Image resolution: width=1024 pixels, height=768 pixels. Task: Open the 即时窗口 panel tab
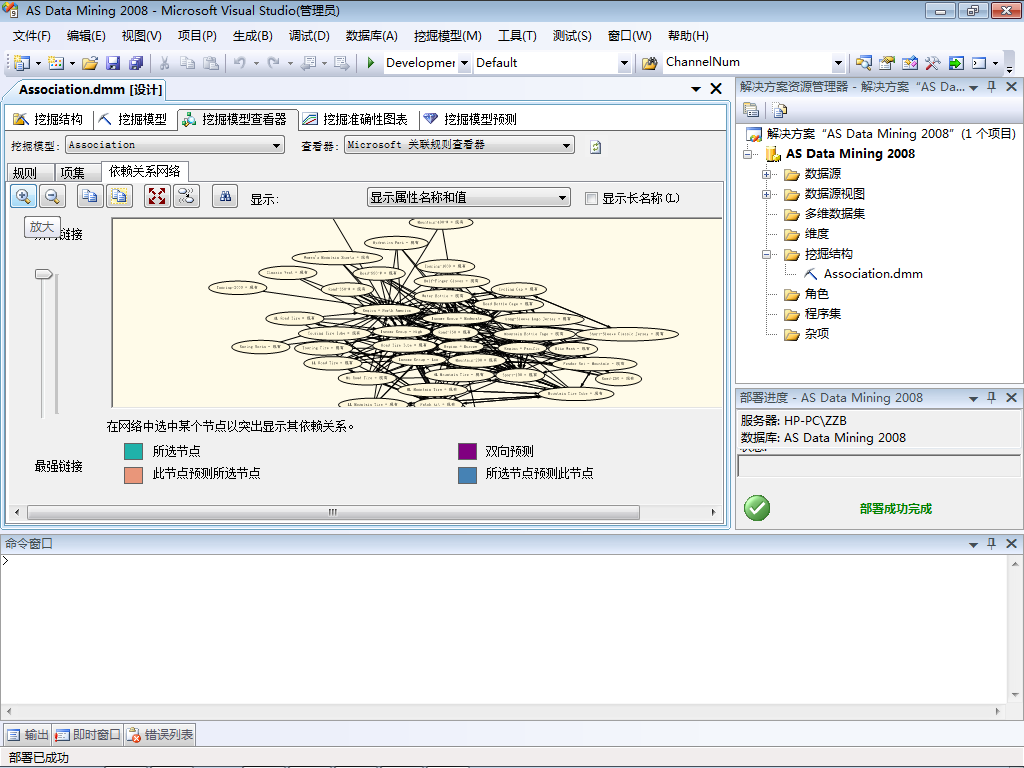[88, 735]
